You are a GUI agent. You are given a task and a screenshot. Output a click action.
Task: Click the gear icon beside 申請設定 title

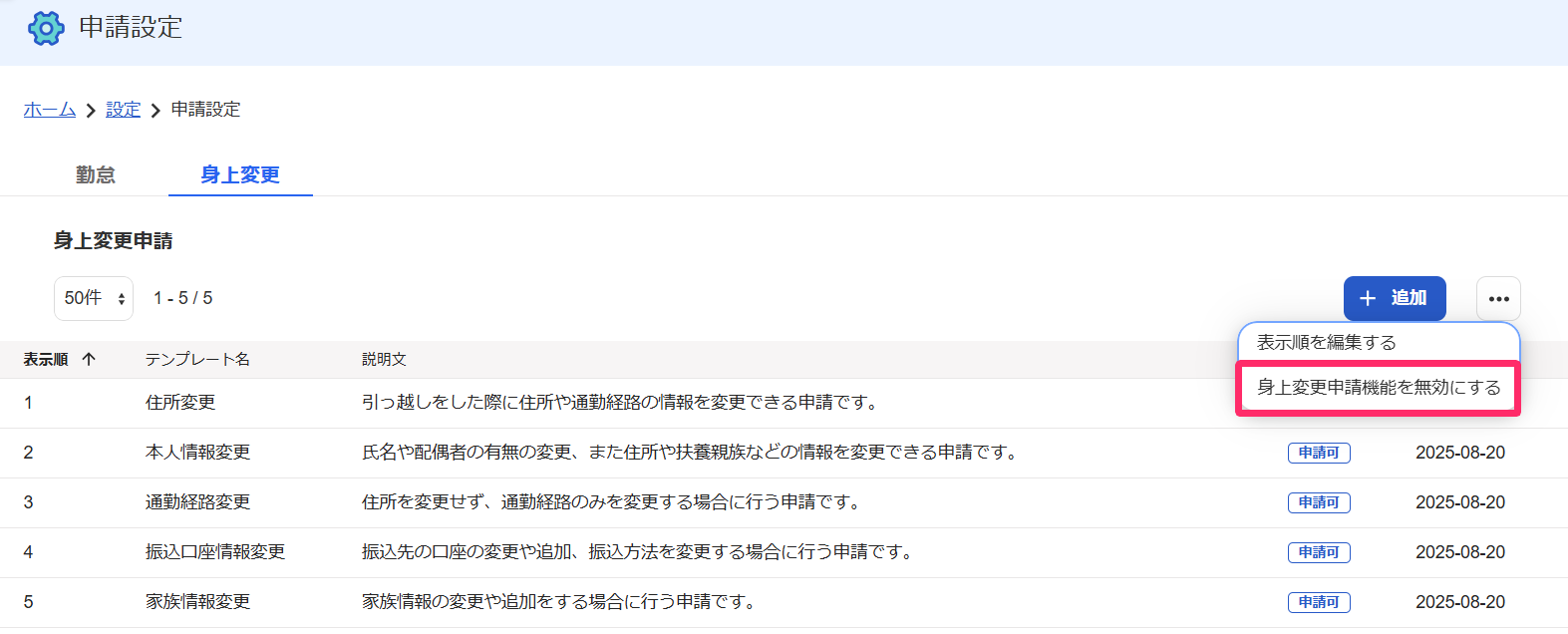click(x=46, y=28)
